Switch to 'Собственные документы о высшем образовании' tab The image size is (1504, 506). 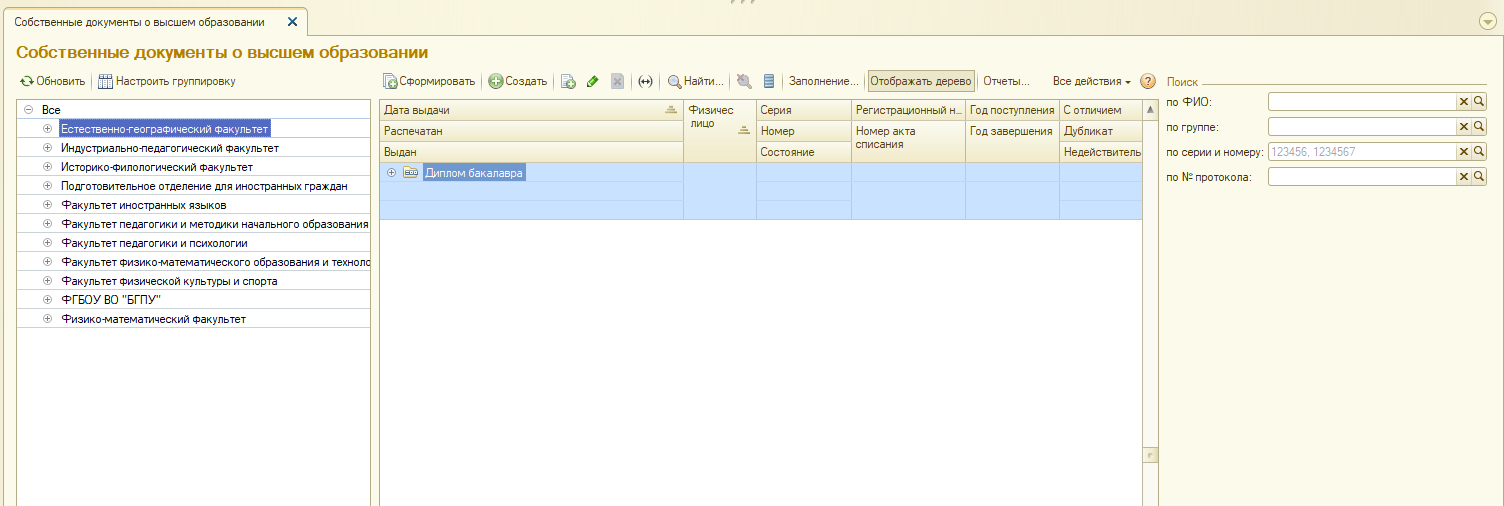click(x=140, y=22)
